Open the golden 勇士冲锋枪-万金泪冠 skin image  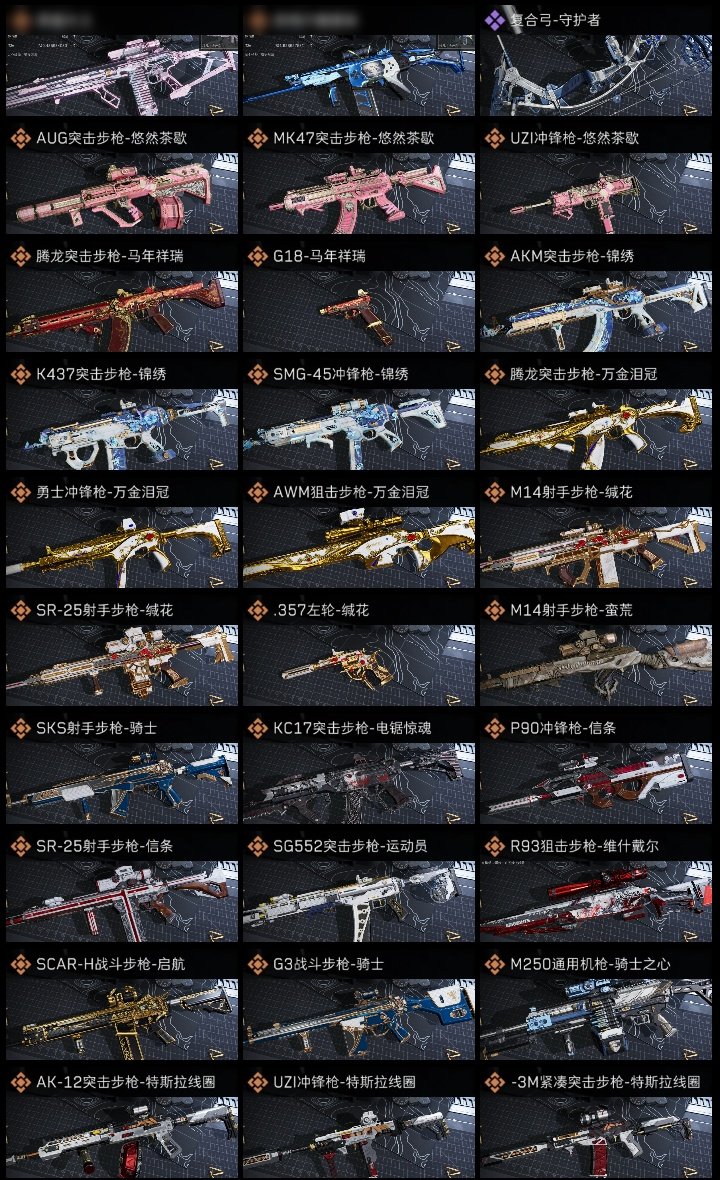click(122, 548)
